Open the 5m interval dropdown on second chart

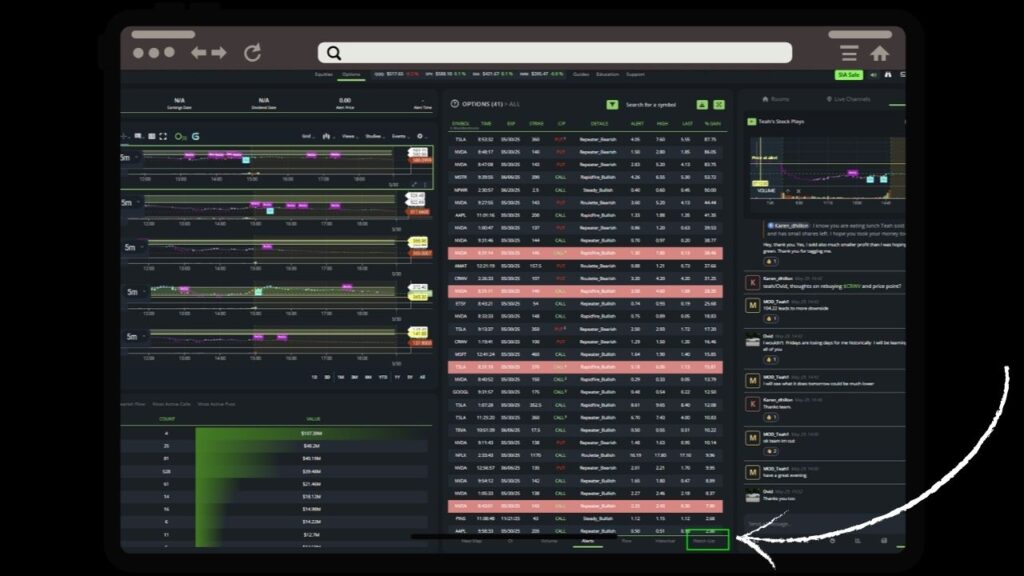131,202
